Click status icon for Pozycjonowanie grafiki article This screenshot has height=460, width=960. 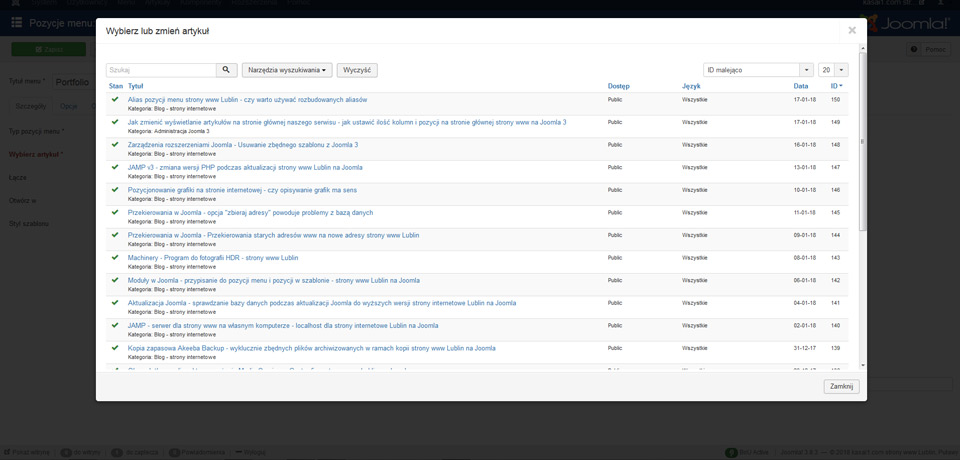pyautogui.click(x=114, y=190)
